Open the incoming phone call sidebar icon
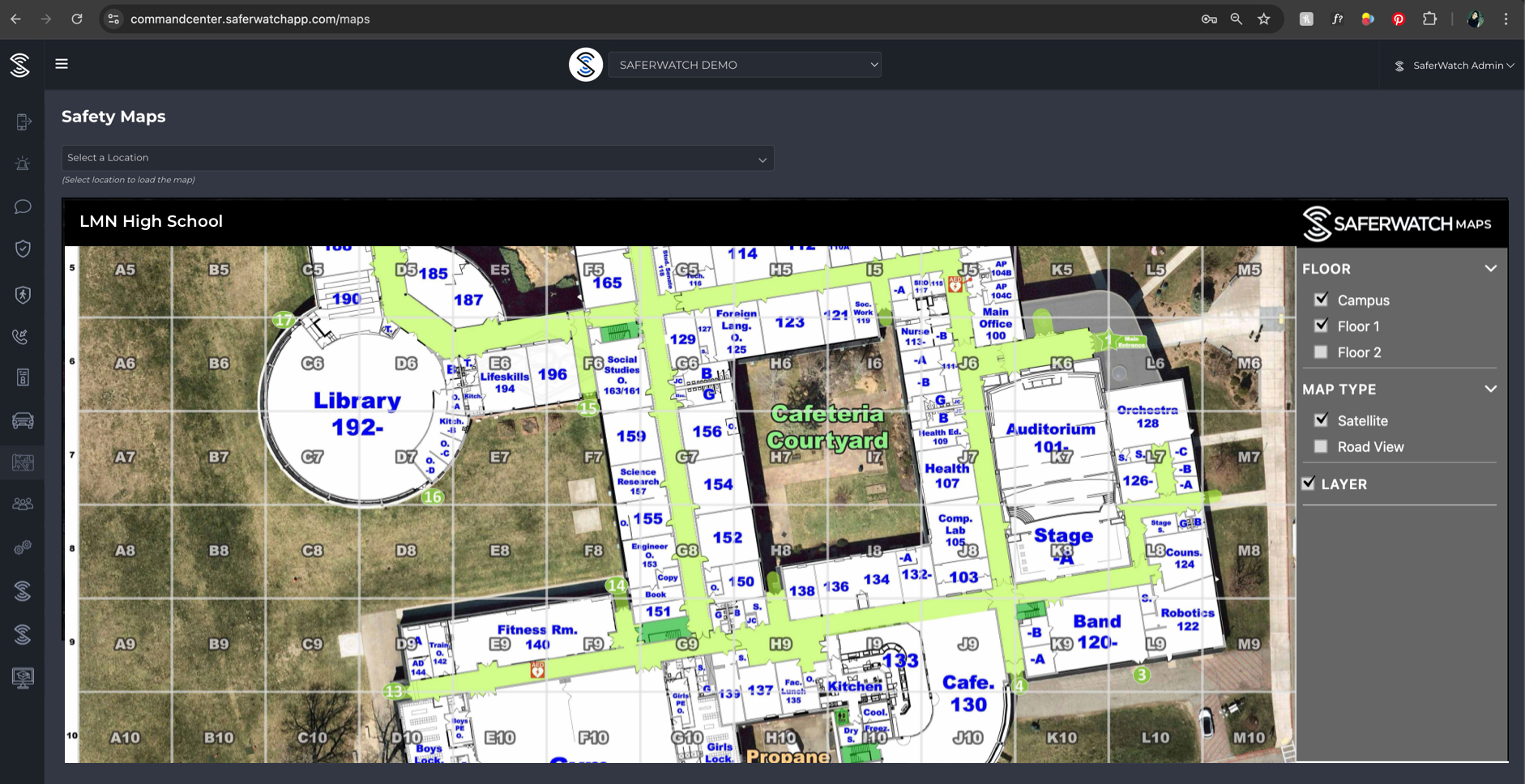Viewport: 1525px width, 784px height. tap(23, 336)
